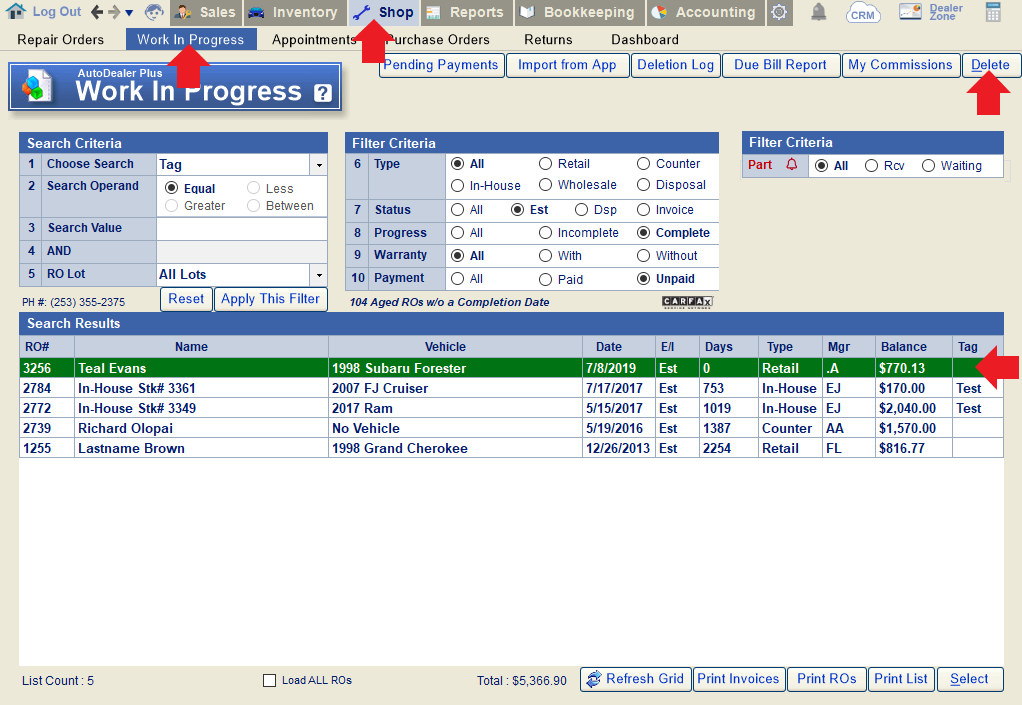Click Import from App button

click(x=567, y=65)
